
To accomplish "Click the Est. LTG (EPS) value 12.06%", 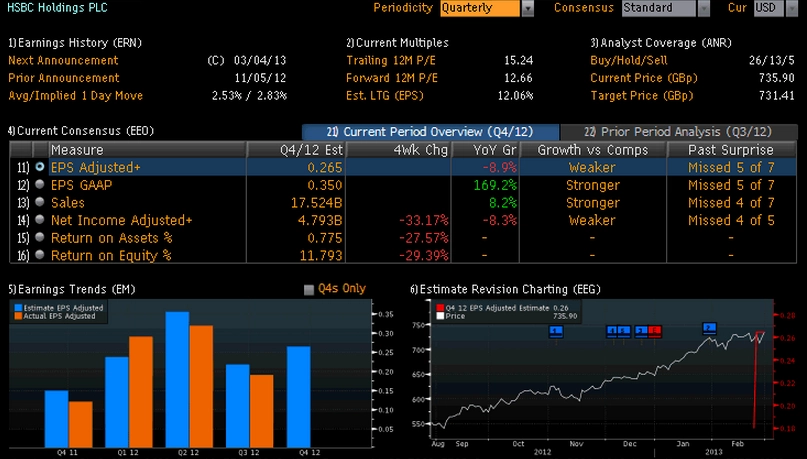I will tap(515, 95).
